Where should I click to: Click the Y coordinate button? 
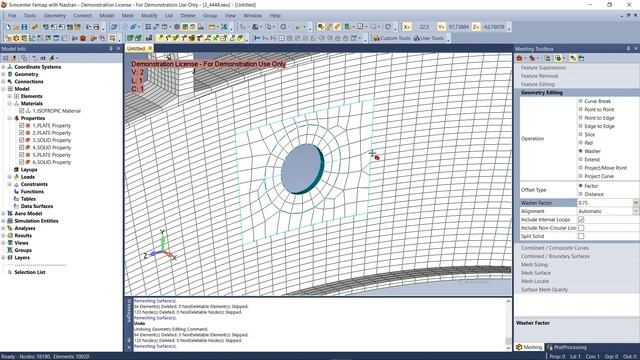pos(441,27)
